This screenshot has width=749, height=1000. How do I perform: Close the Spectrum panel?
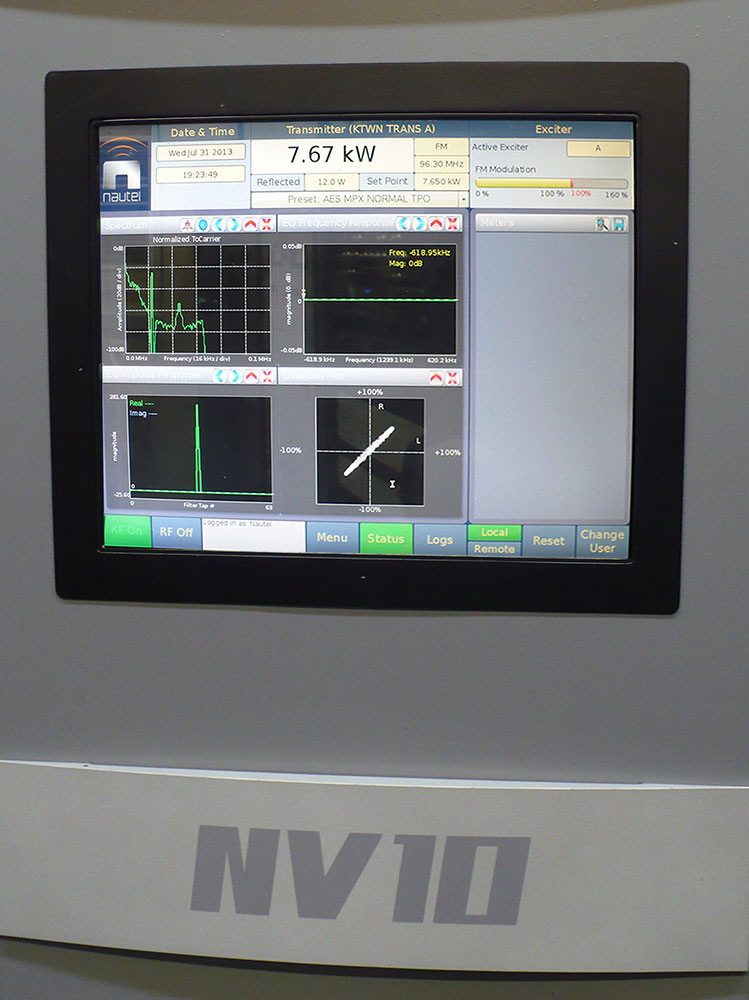pos(266,224)
